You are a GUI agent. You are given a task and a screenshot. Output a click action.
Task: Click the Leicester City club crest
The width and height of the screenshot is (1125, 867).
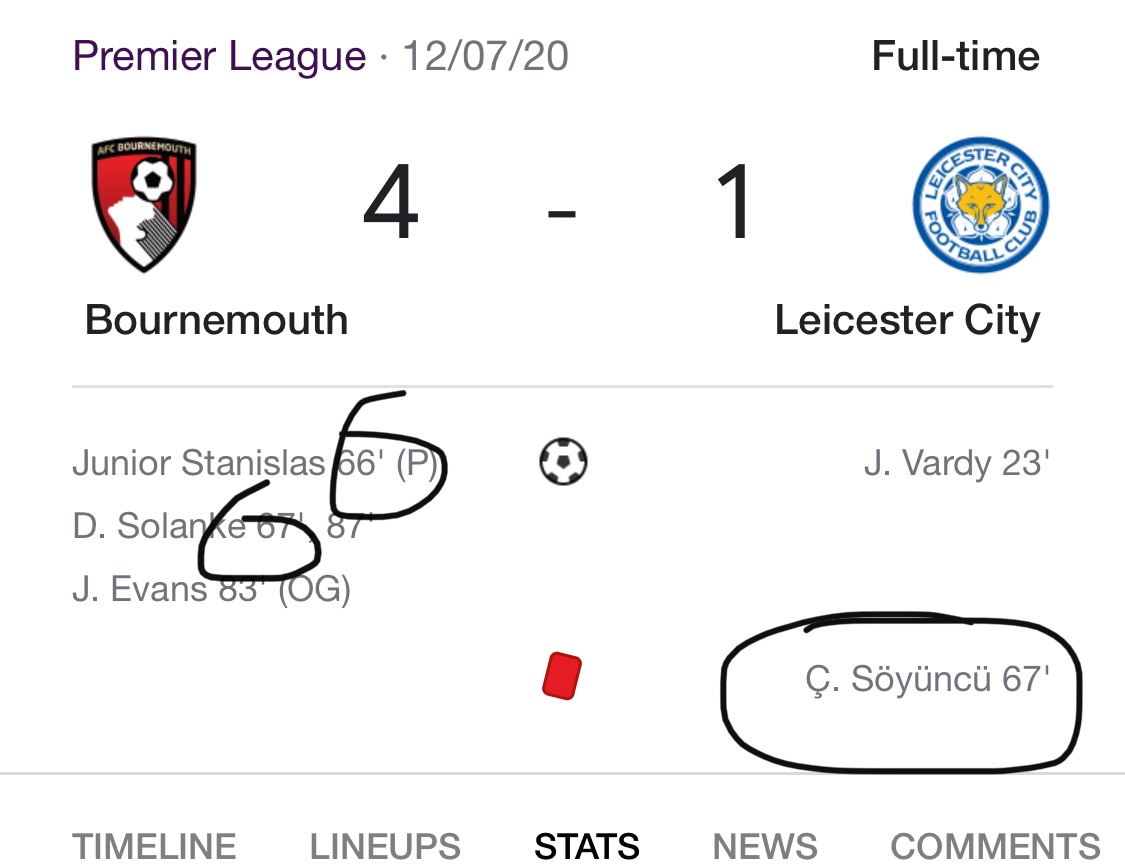tap(980, 205)
